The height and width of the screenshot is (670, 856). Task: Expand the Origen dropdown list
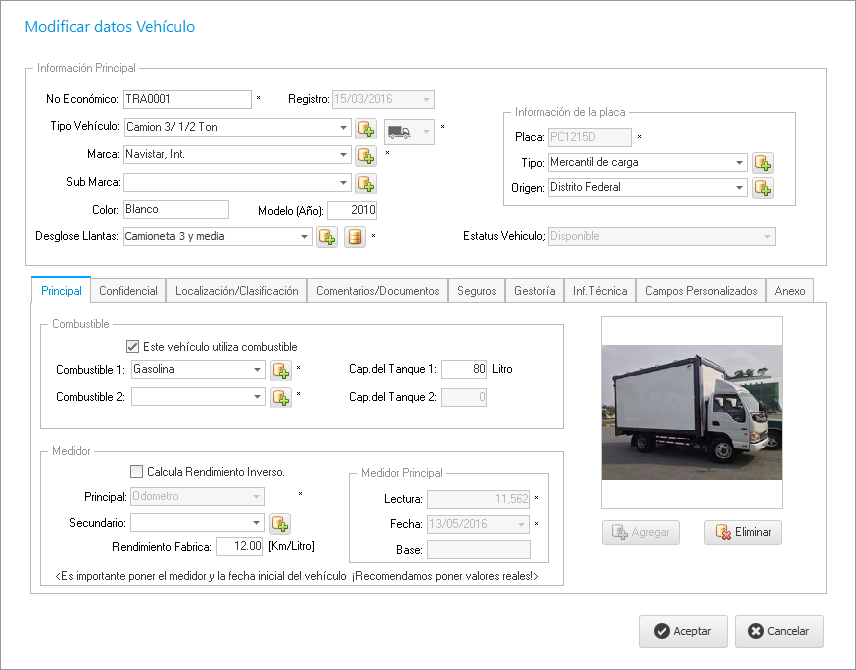click(x=739, y=188)
